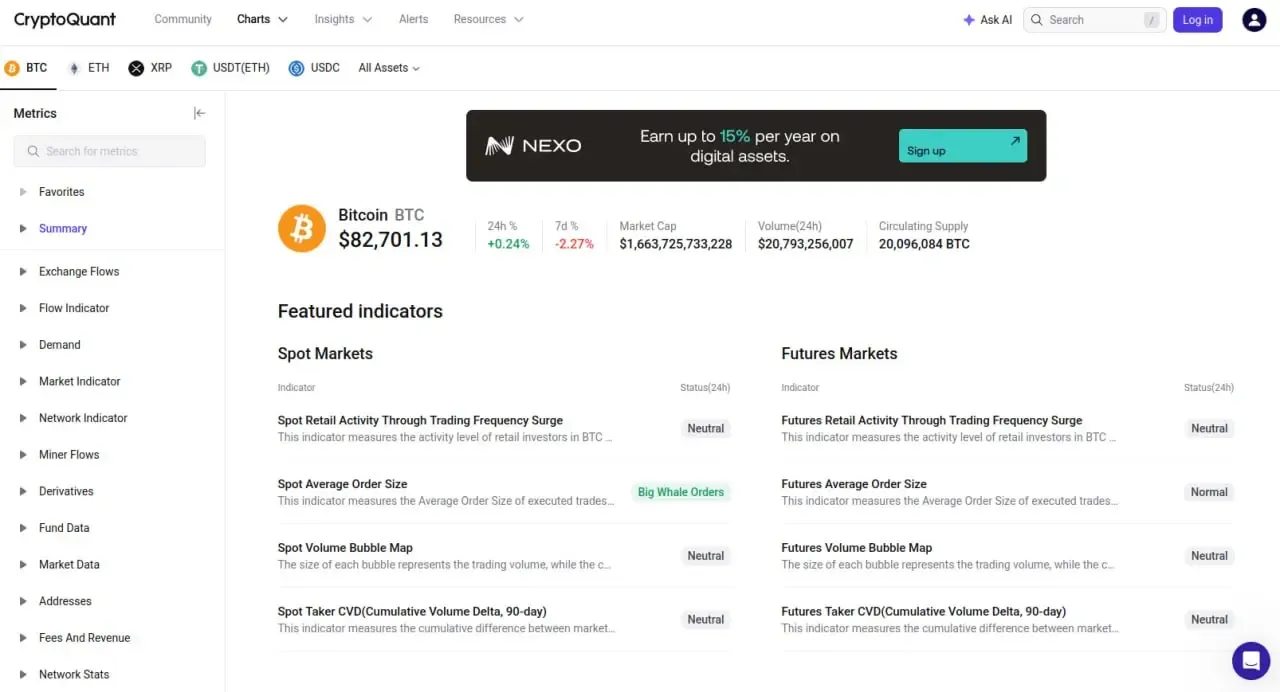Expand the Network Stats arrow
Image resolution: width=1280 pixels, height=692 pixels.
click(23, 674)
